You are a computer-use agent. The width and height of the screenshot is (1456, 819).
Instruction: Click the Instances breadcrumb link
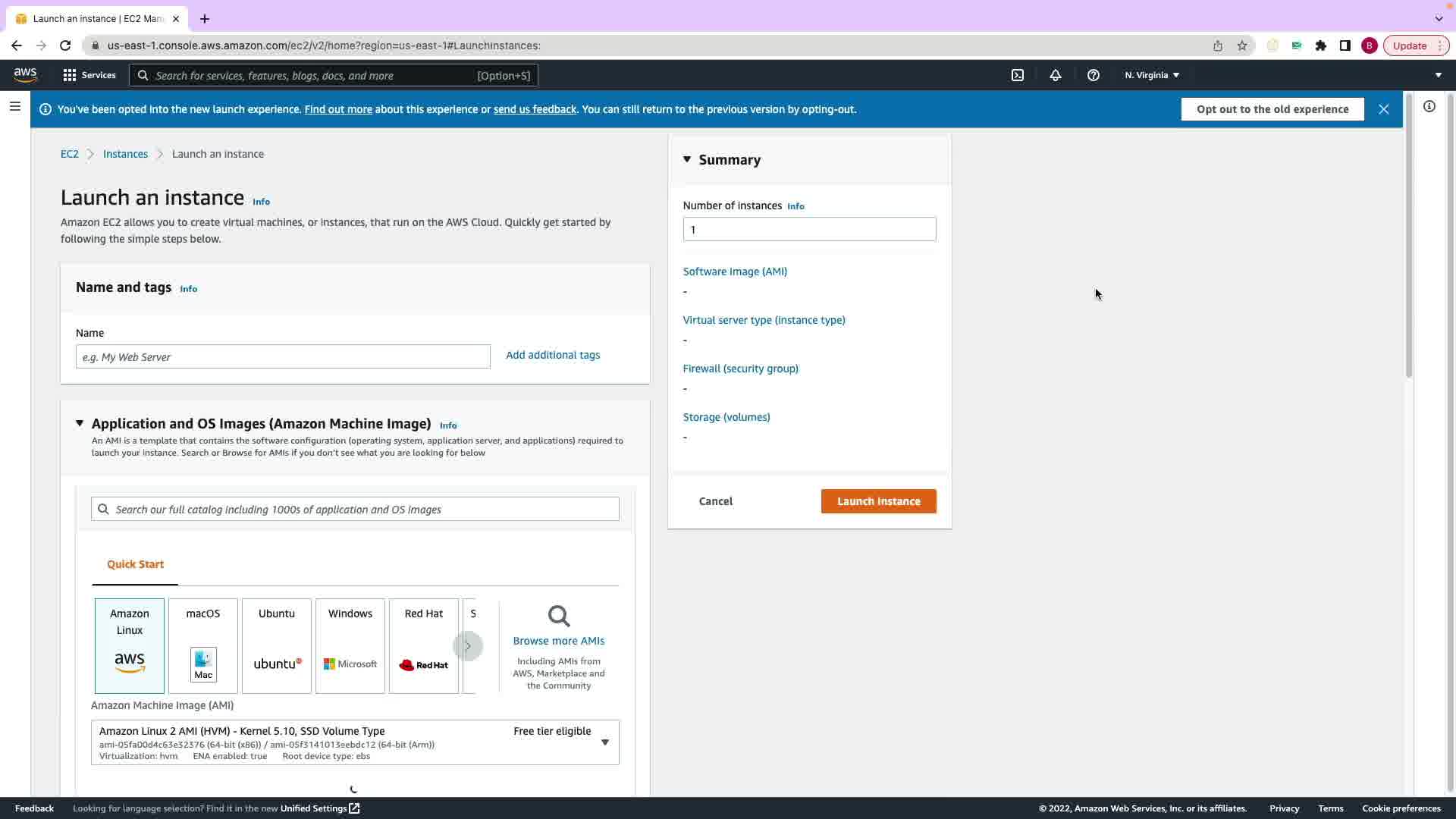[125, 154]
